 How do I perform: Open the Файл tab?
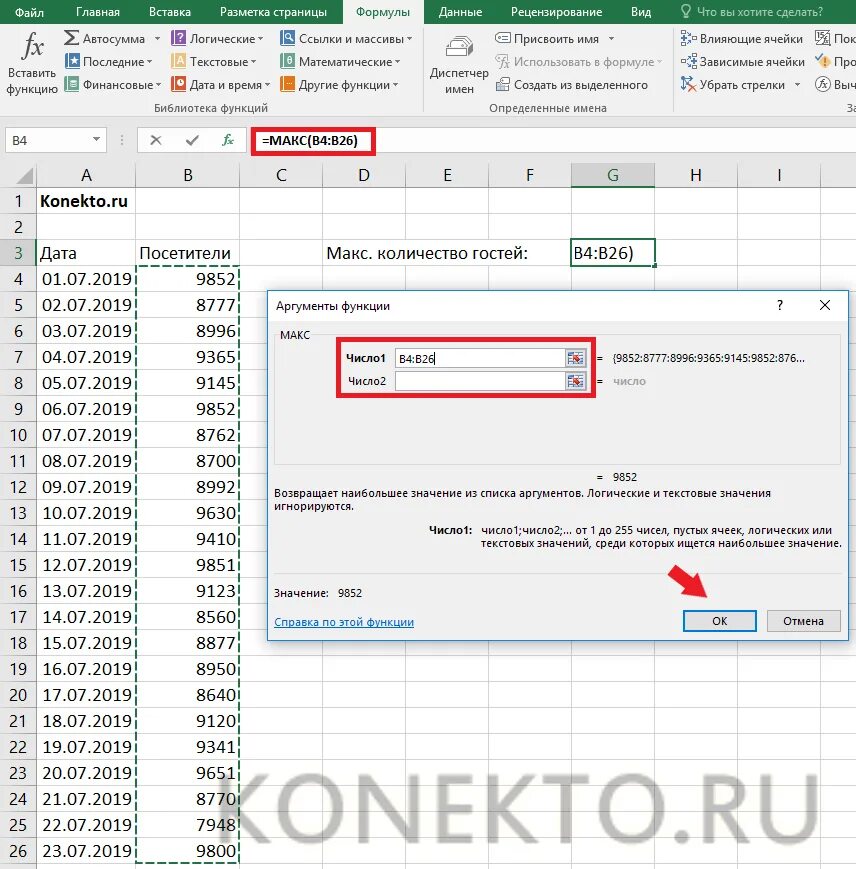pyautogui.click(x=29, y=12)
